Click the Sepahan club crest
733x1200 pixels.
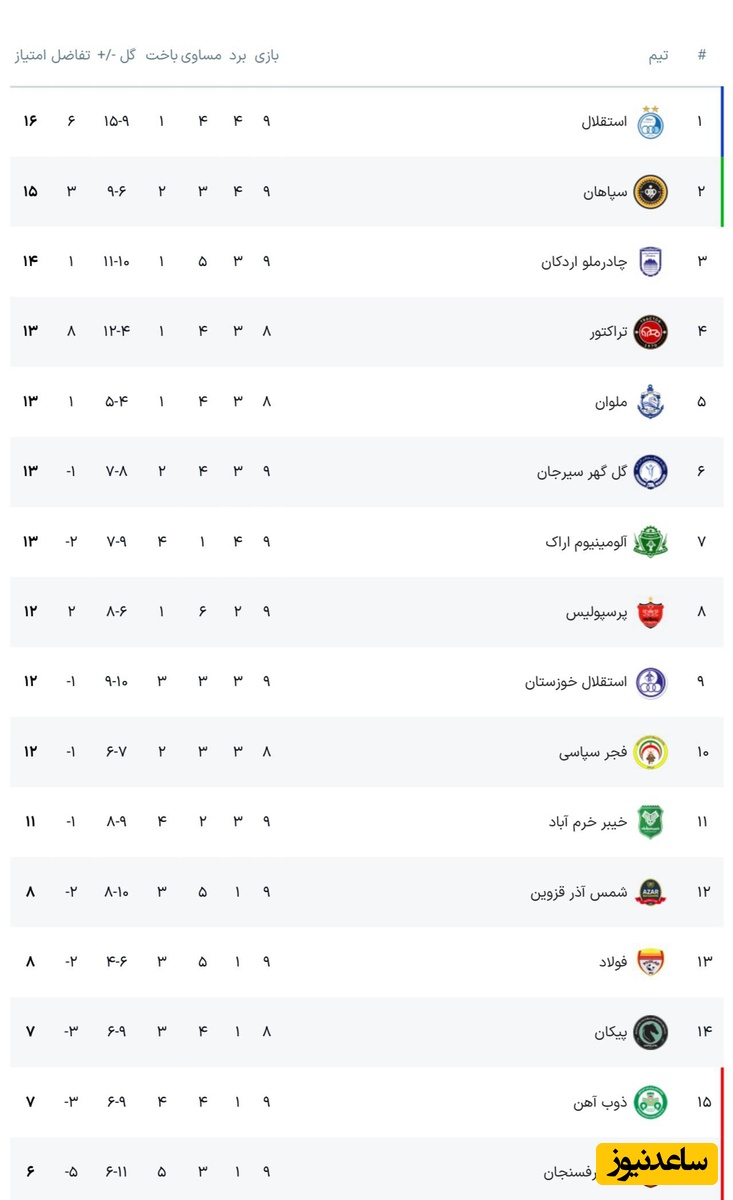650,192
